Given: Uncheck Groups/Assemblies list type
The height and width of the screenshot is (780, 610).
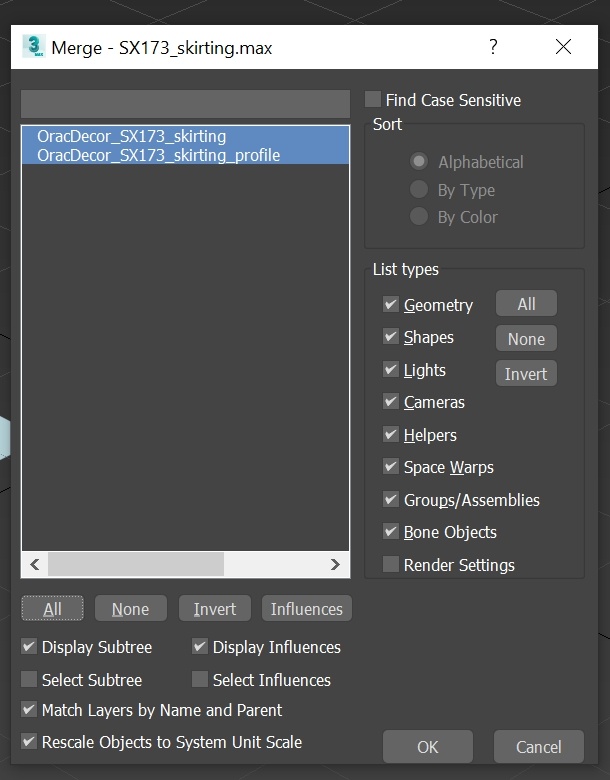Looking at the screenshot, I should (391, 499).
